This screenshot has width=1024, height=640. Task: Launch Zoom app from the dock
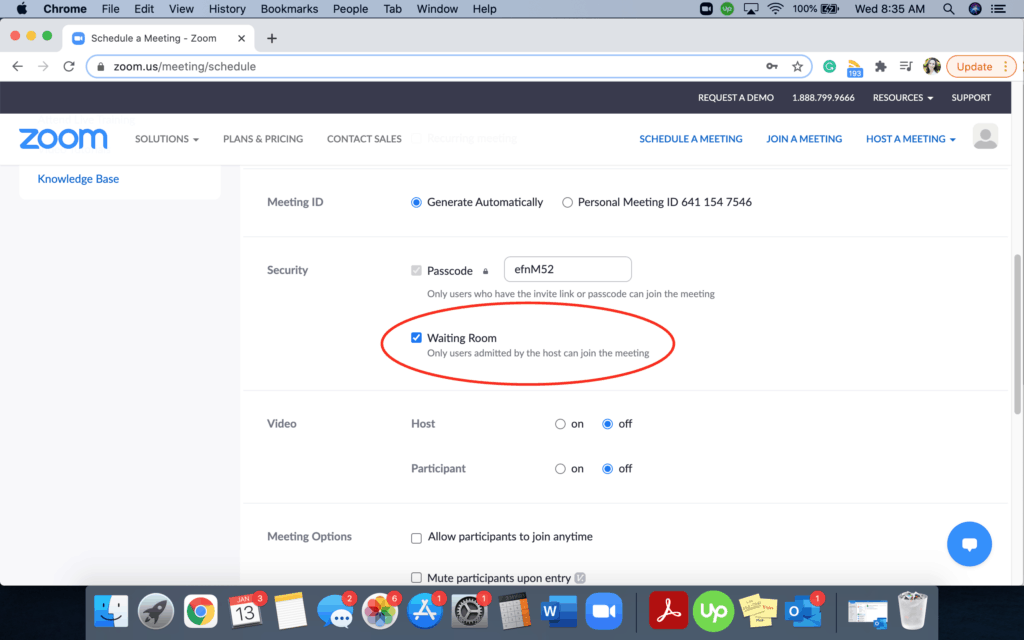point(601,610)
